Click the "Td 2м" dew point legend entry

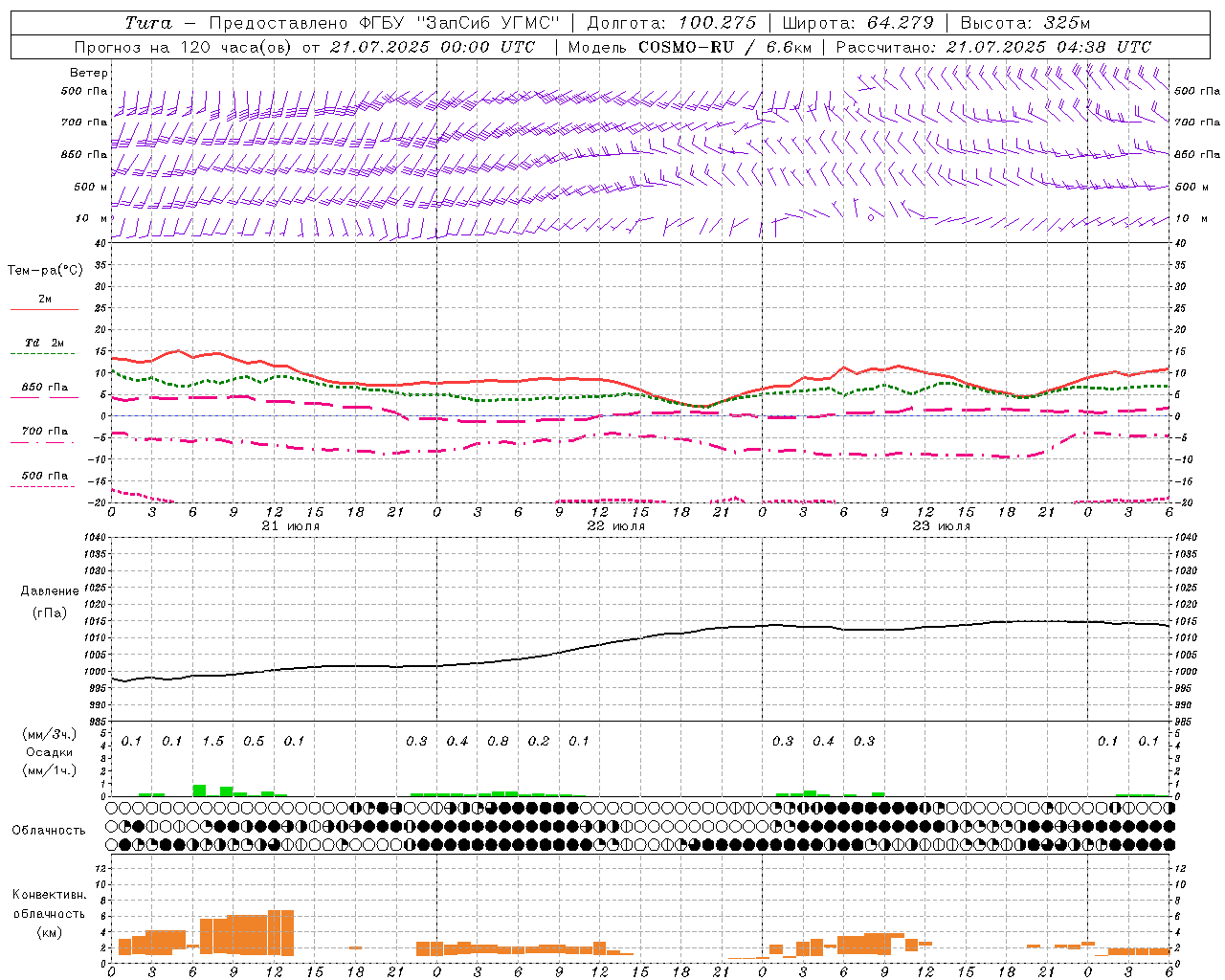(45, 343)
